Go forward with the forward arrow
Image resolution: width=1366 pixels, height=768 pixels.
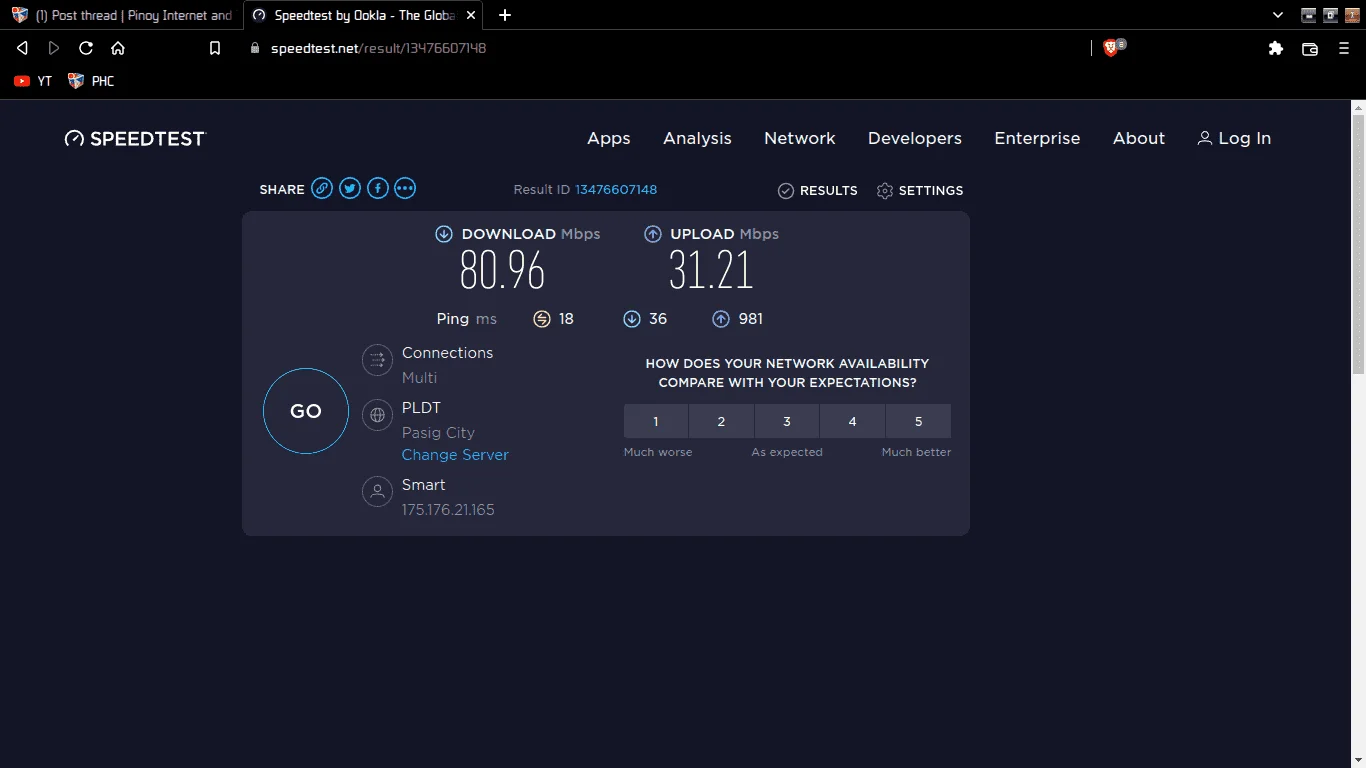54,48
